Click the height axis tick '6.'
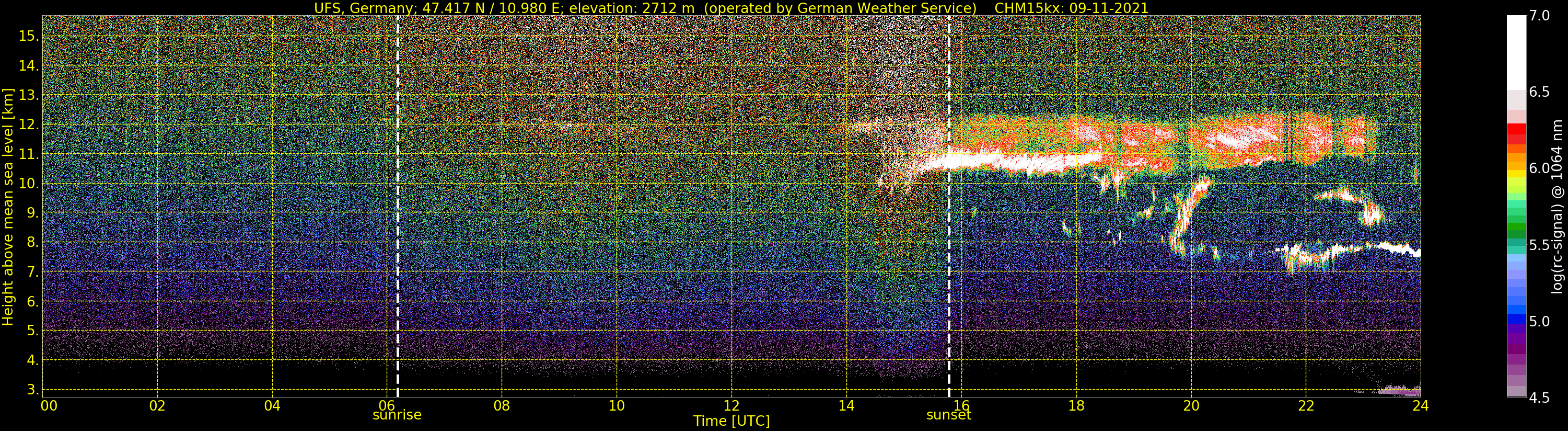Screen dimensions: 1568x431 [x=33, y=301]
